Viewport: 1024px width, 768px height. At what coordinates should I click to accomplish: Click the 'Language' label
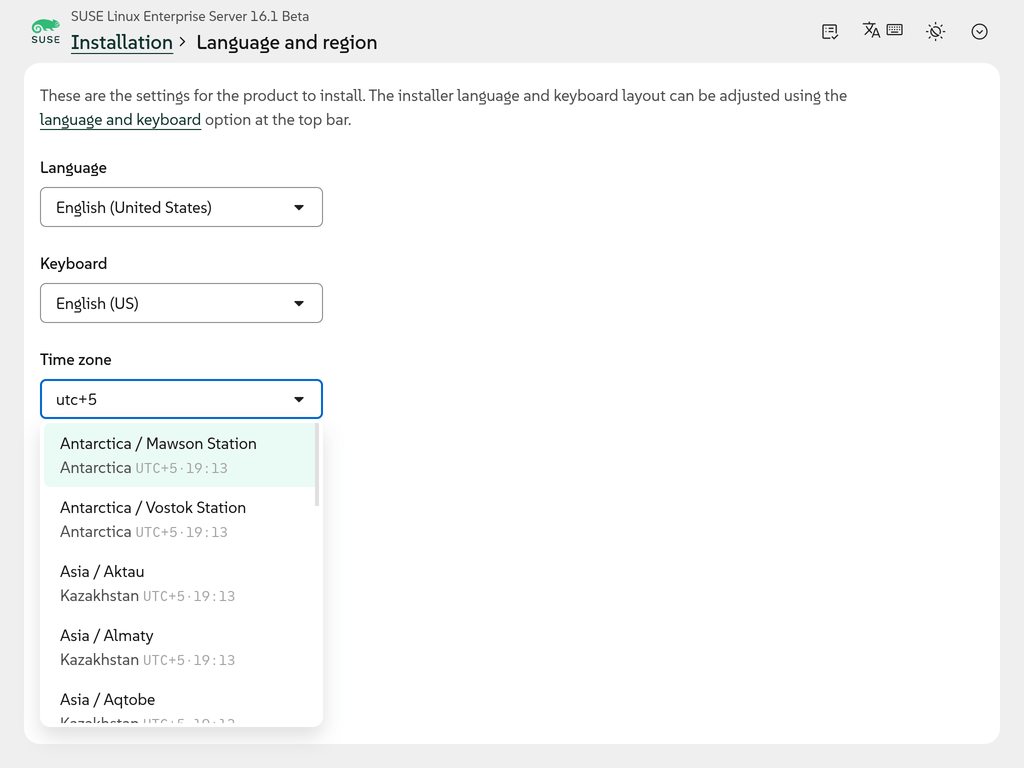(73, 168)
